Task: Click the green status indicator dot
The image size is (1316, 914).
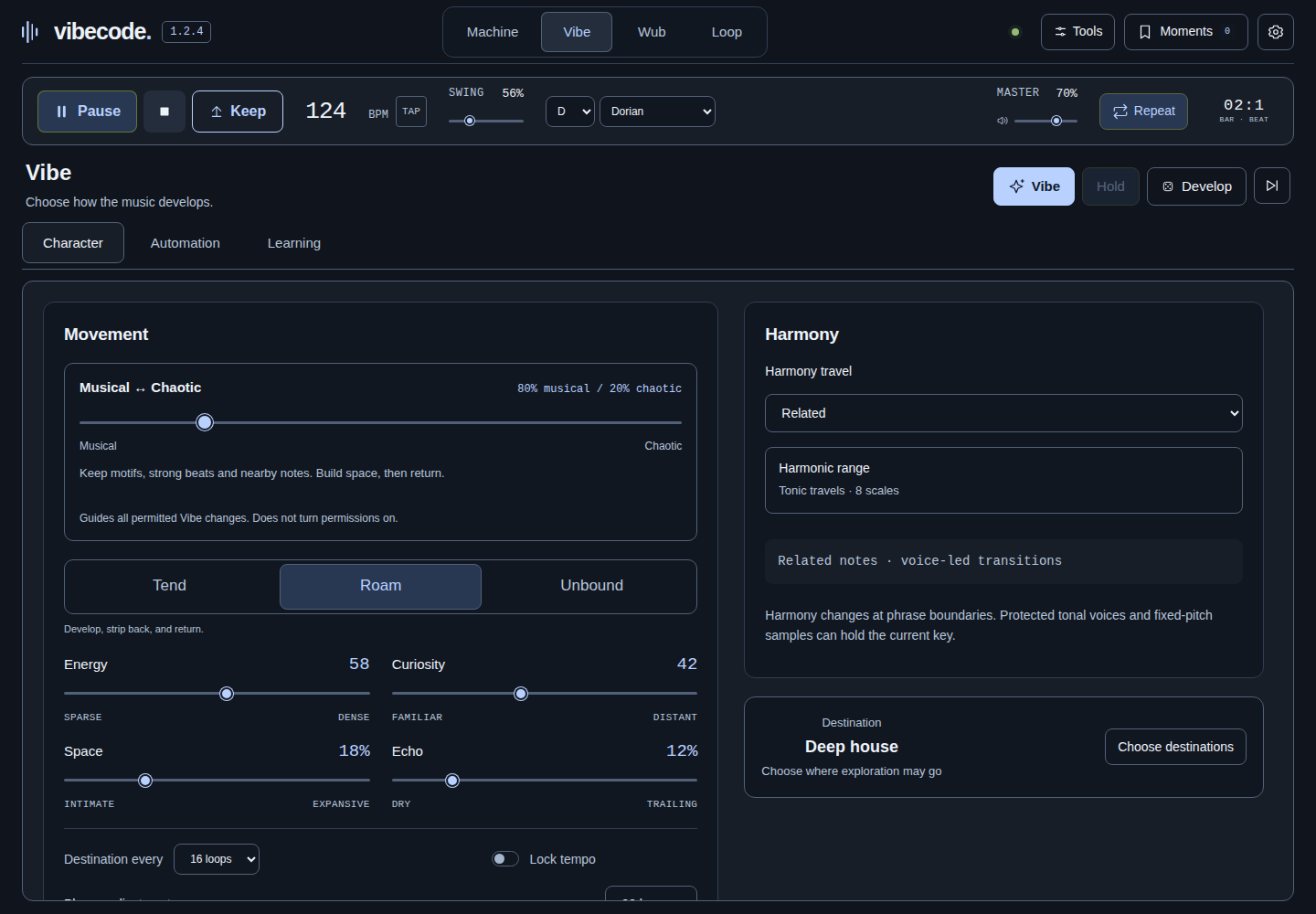Action: coord(1015,32)
